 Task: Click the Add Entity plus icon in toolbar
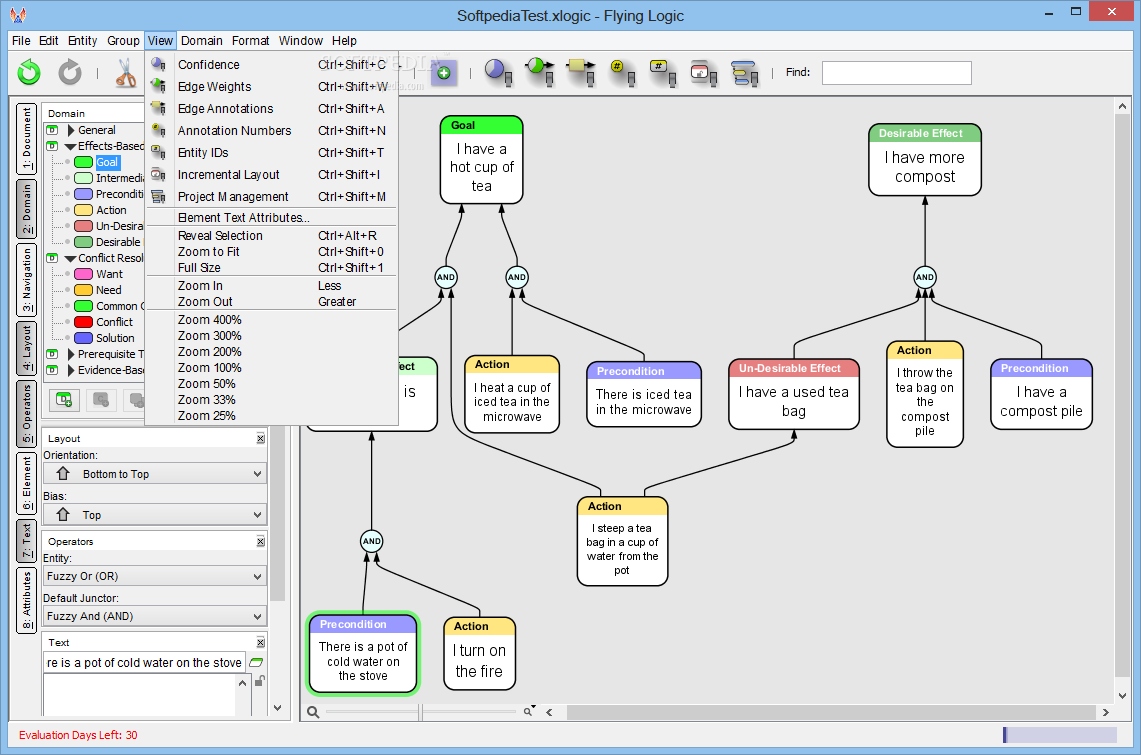443,73
